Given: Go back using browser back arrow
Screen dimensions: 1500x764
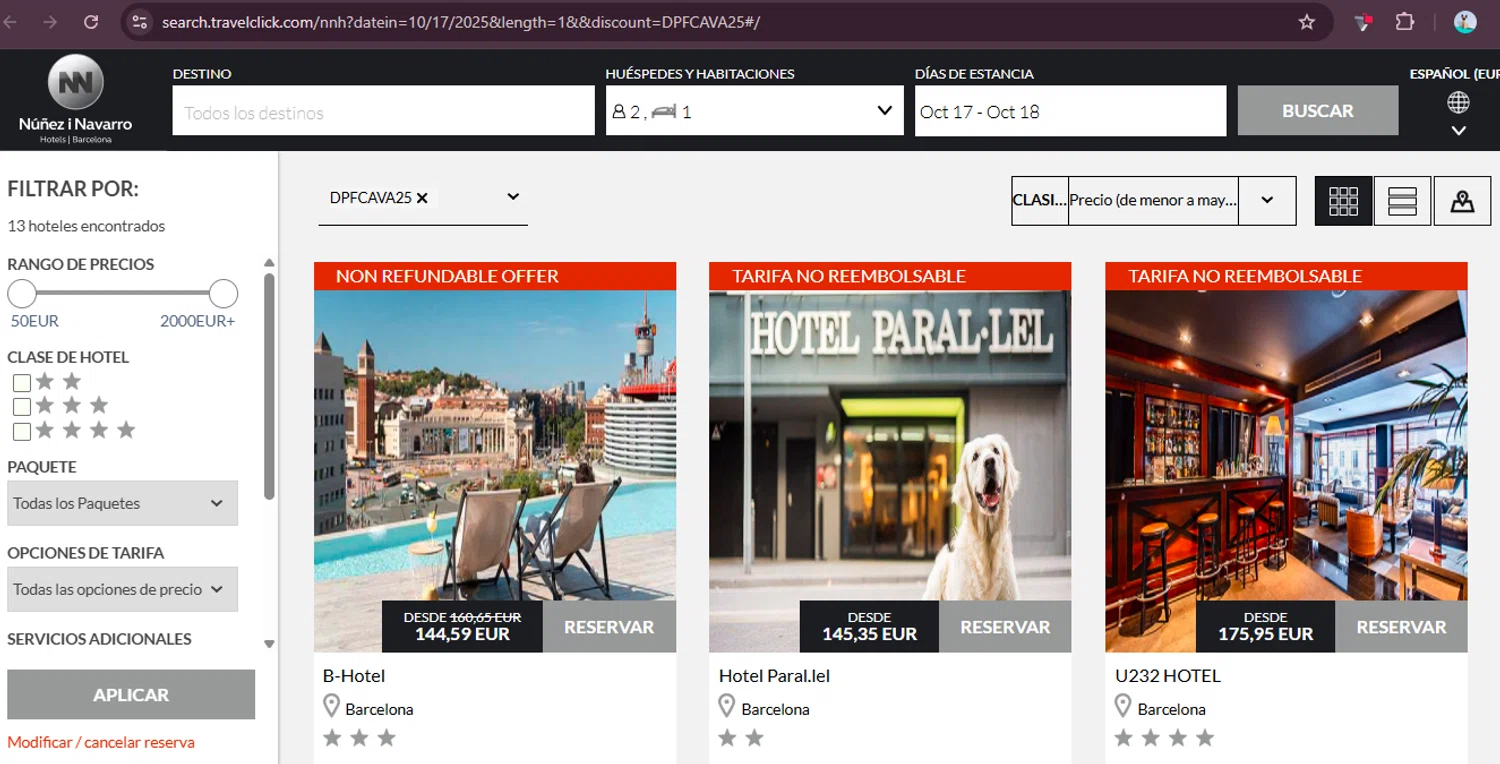Looking at the screenshot, I should (10, 22).
